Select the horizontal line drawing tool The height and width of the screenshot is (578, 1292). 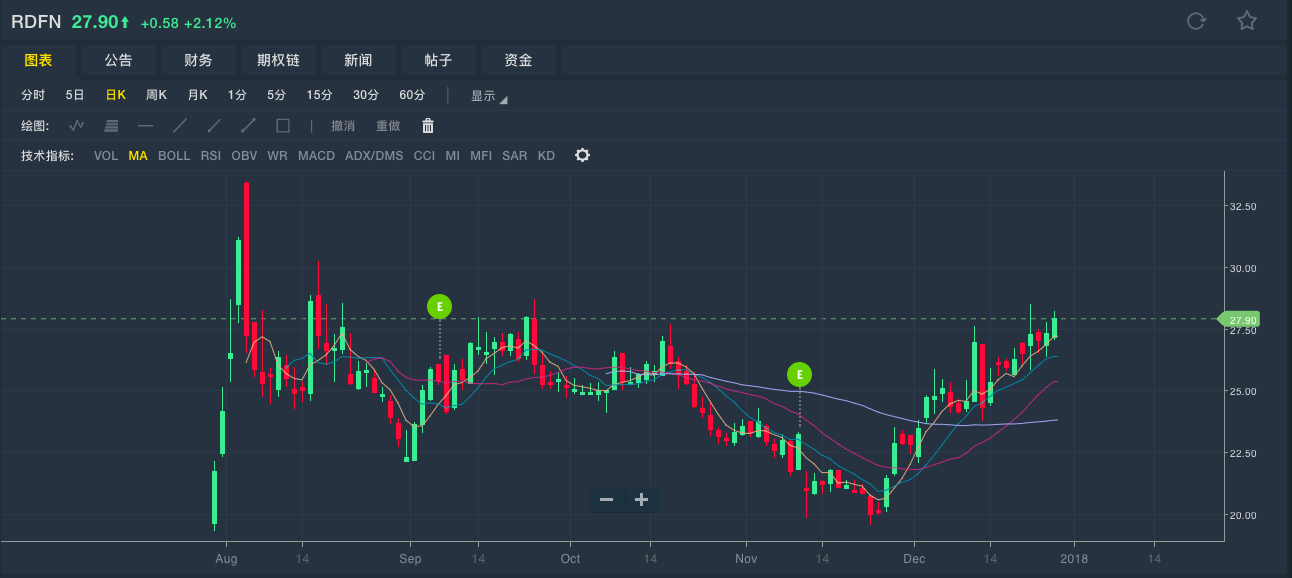145,126
